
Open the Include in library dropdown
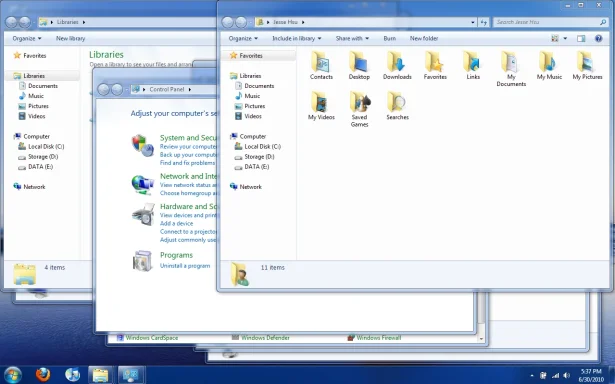click(x=297, y=38)
